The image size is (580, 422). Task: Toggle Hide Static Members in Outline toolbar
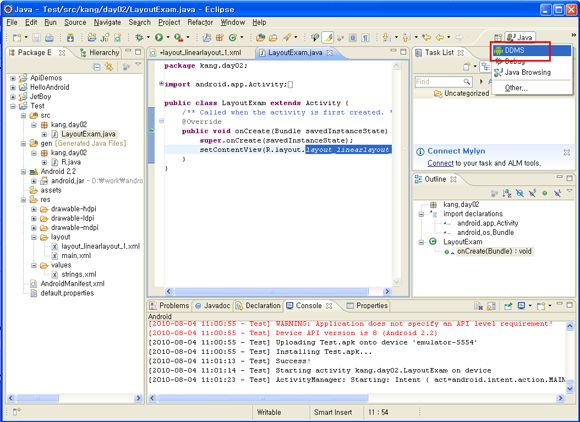532,193
